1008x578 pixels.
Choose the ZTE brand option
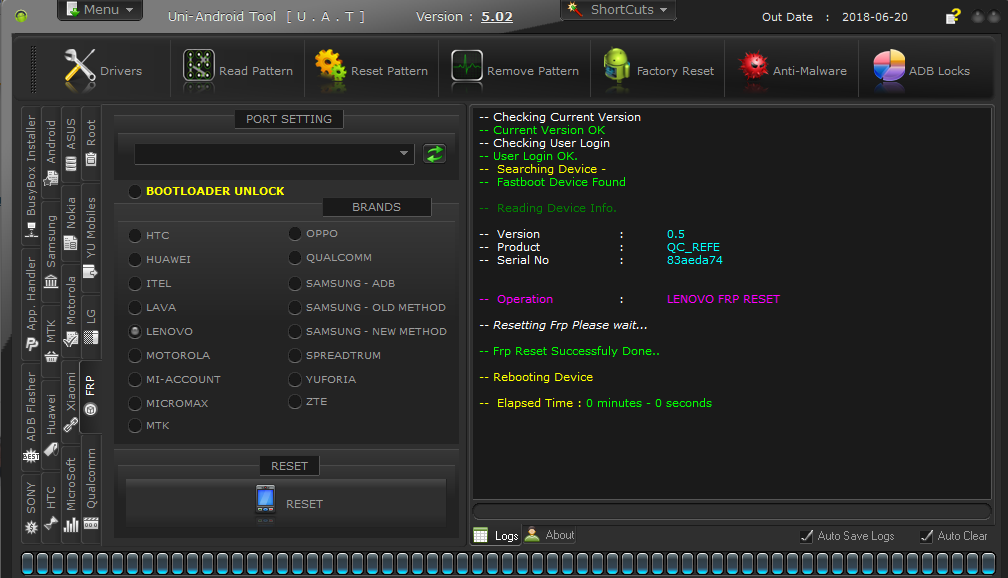295,402
